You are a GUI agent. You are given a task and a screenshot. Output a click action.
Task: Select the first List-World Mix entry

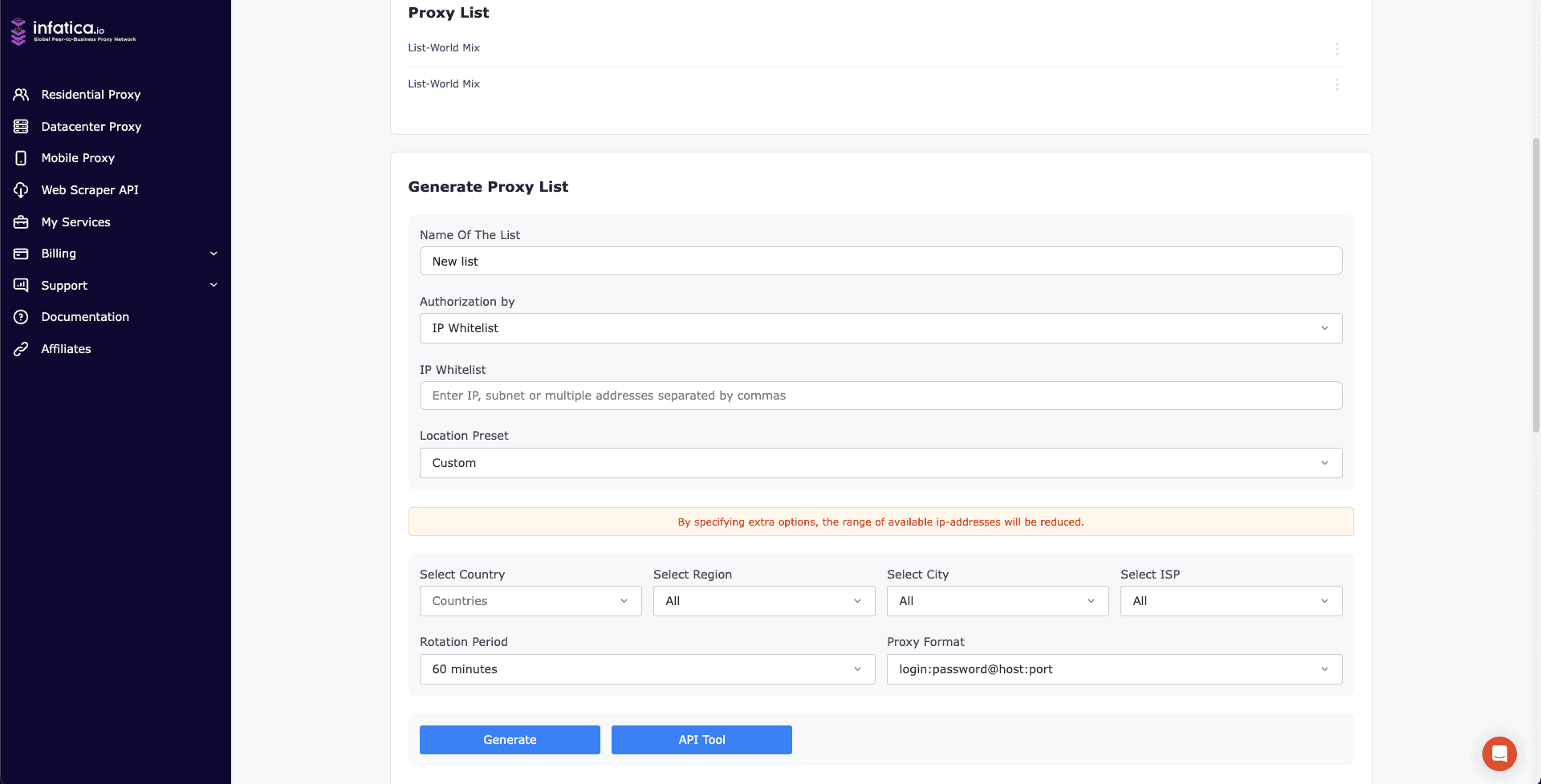(x=444, y=48)
